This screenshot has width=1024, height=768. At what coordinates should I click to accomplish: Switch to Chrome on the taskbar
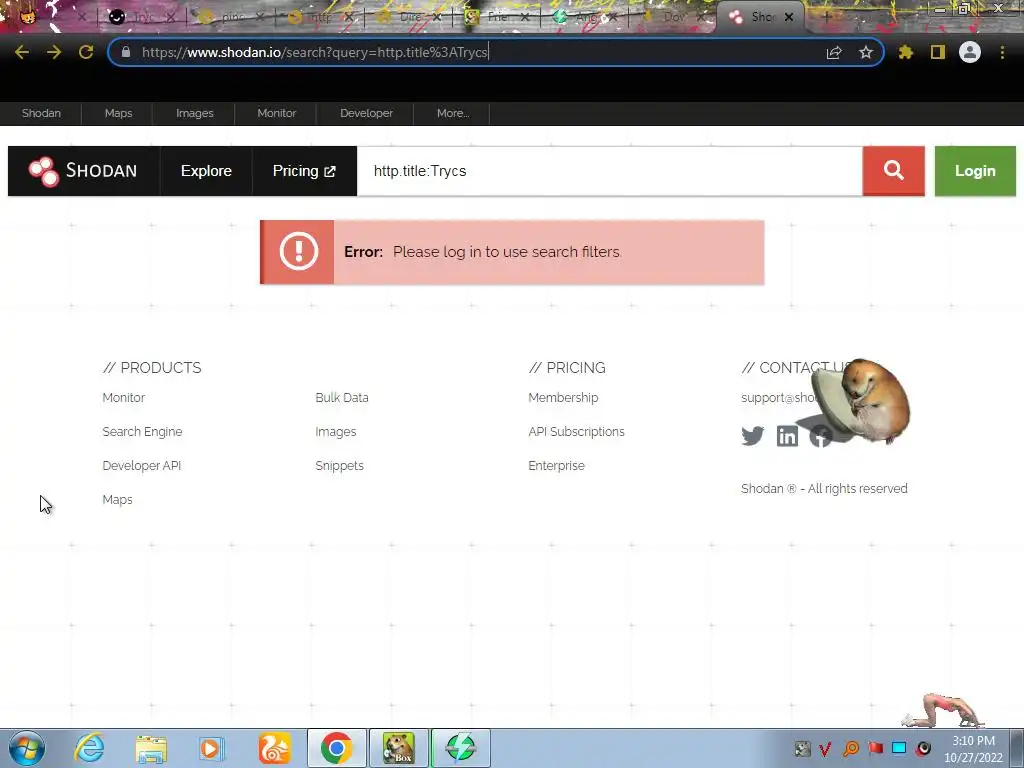tap(336, 748)
